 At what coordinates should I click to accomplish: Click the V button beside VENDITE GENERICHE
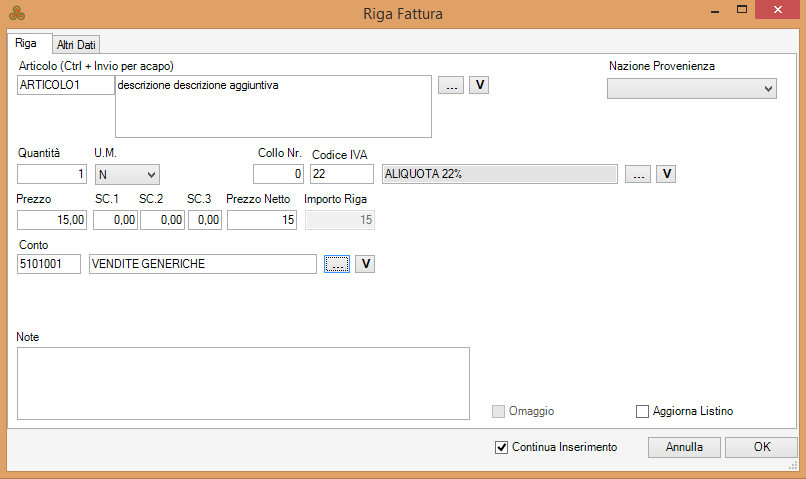(366, 263)
